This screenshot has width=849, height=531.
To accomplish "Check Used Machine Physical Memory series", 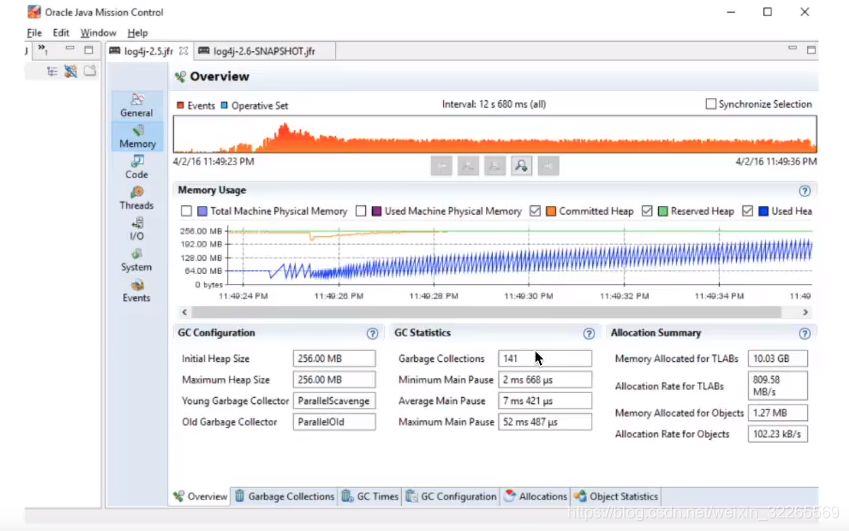I will click(361, 211).
